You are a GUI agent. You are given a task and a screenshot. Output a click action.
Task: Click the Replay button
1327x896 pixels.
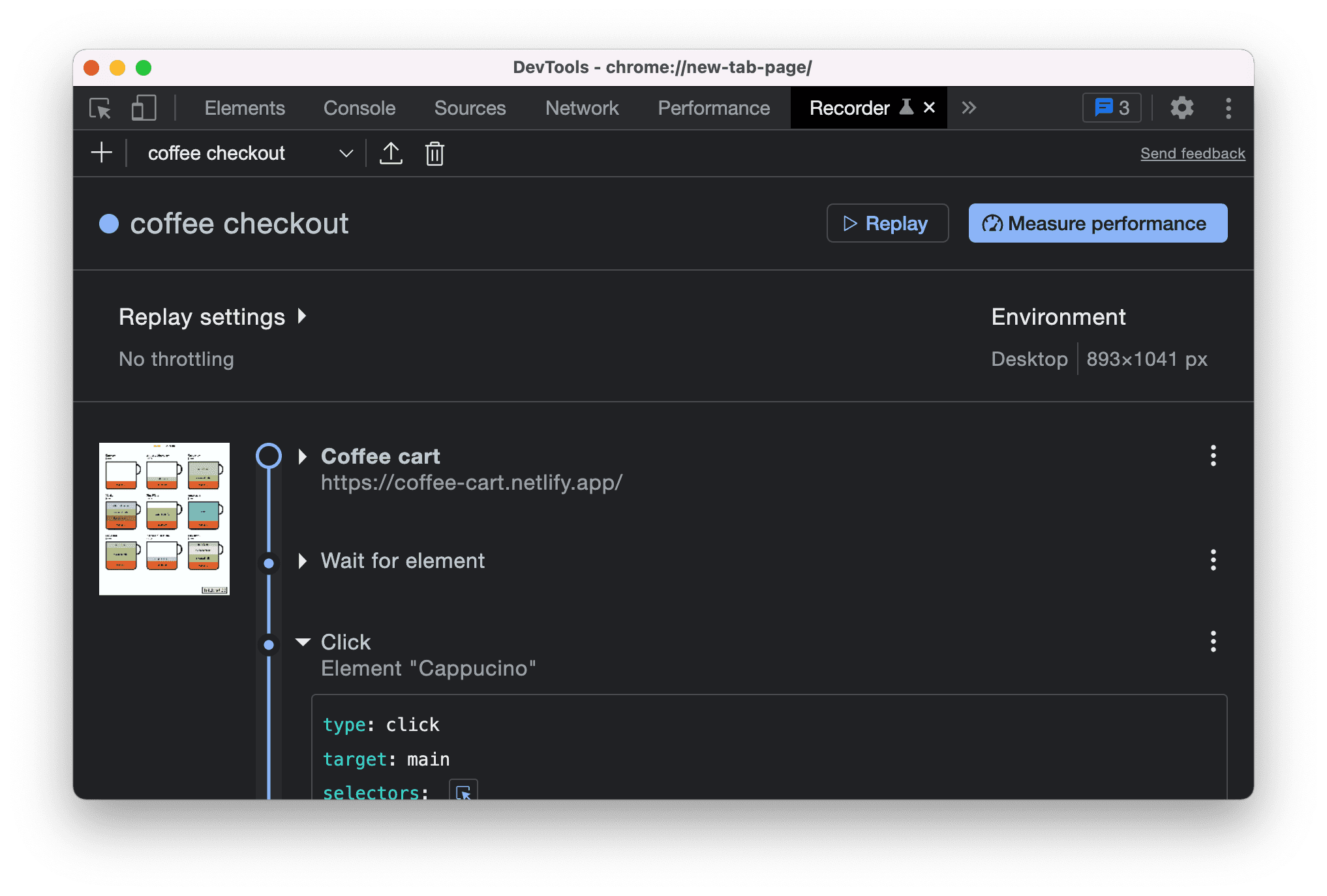887,222
